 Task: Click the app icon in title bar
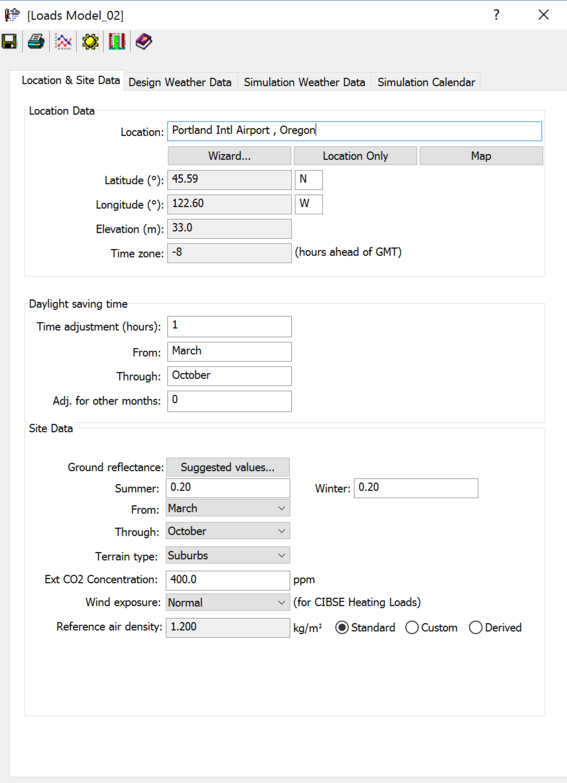tap(12, 15)
